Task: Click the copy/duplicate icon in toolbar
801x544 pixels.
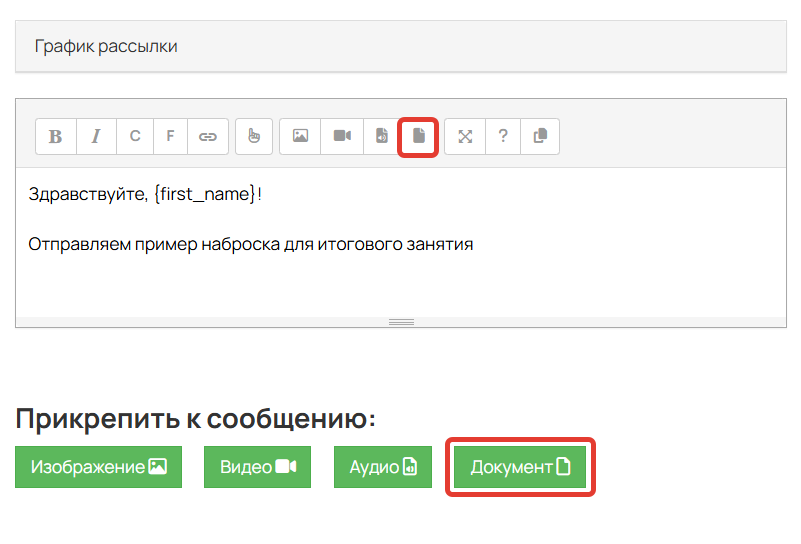Action: click(x=540, y=136)
